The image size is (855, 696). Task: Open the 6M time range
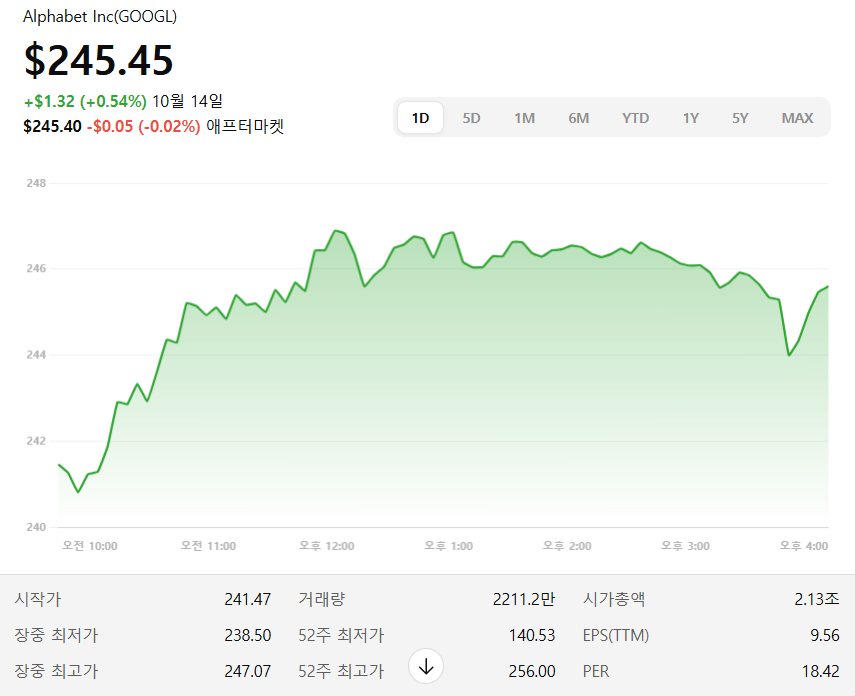click(x=578, y=118)
